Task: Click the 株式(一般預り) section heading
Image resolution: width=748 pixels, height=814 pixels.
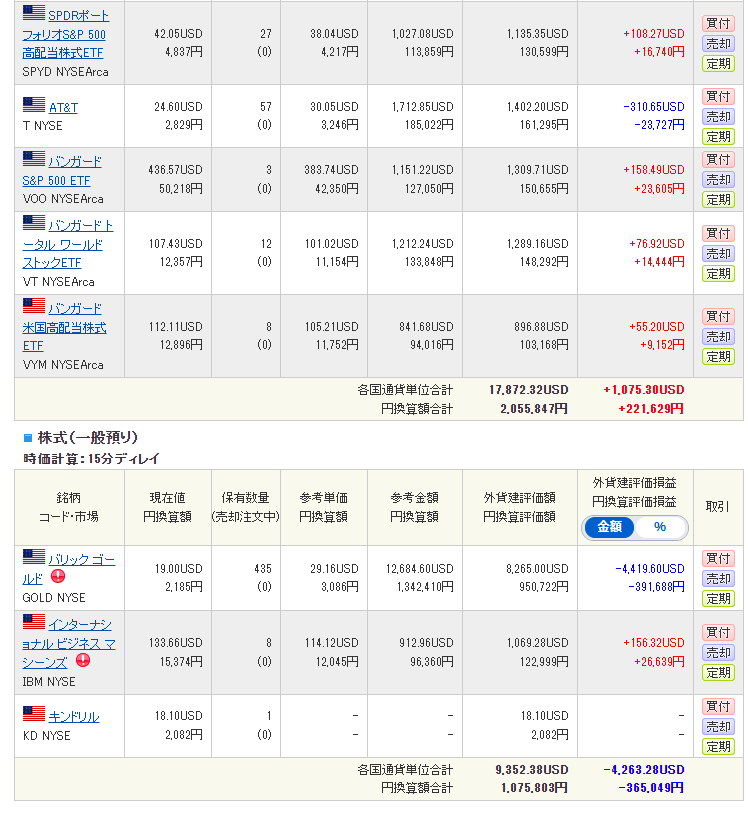Action: pyautogui.click(x=87, y=438)
